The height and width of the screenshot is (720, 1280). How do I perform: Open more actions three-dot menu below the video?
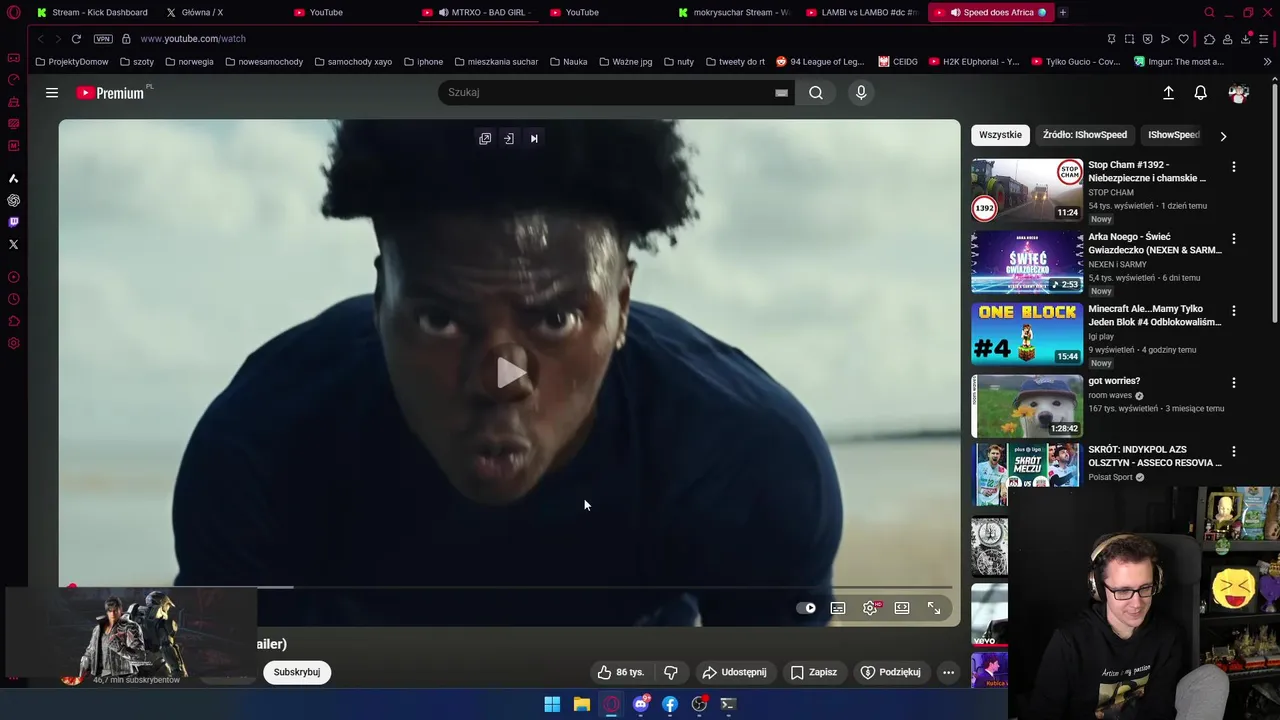coord(948,672)
